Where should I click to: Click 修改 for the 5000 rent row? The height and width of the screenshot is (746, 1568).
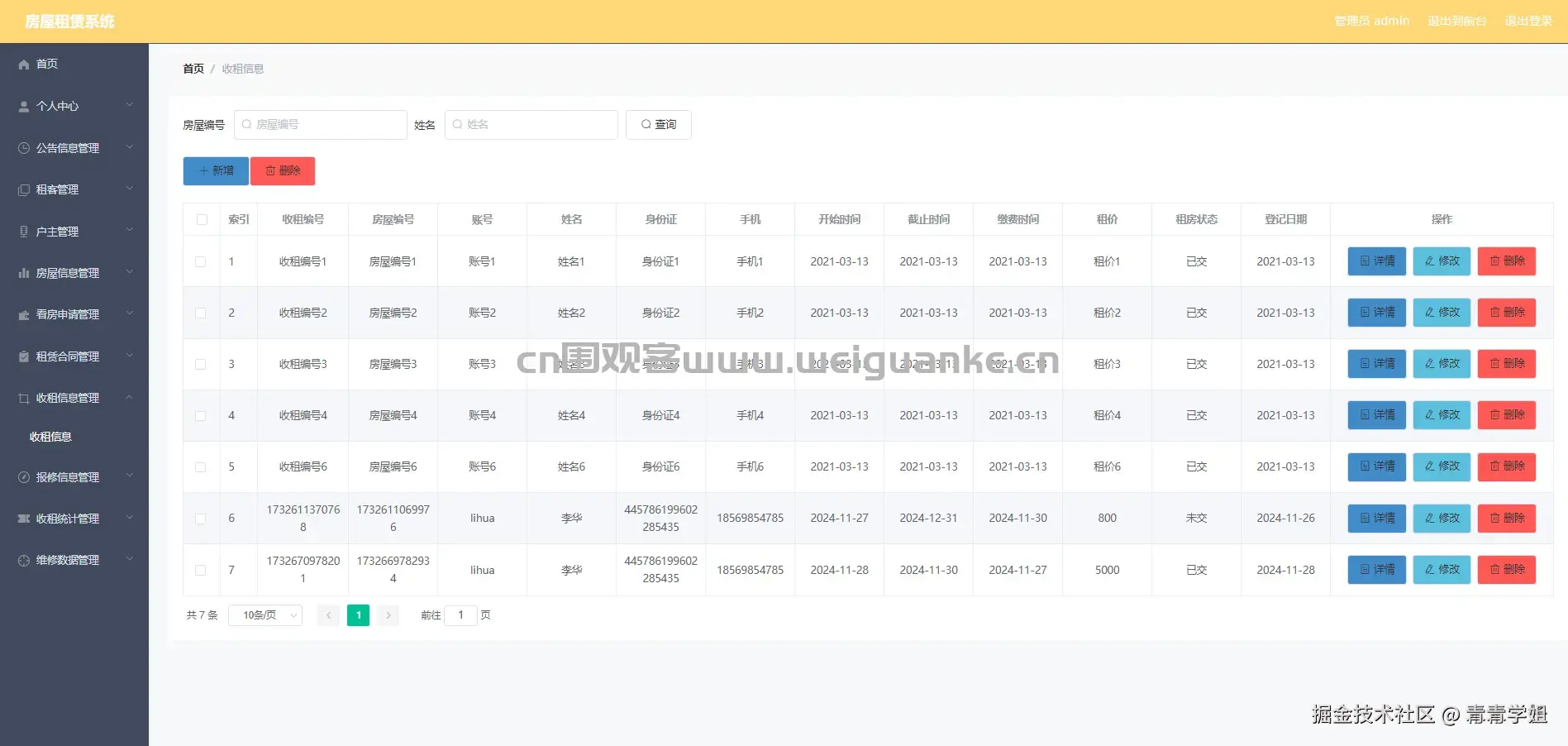(x=1442, y=570)
